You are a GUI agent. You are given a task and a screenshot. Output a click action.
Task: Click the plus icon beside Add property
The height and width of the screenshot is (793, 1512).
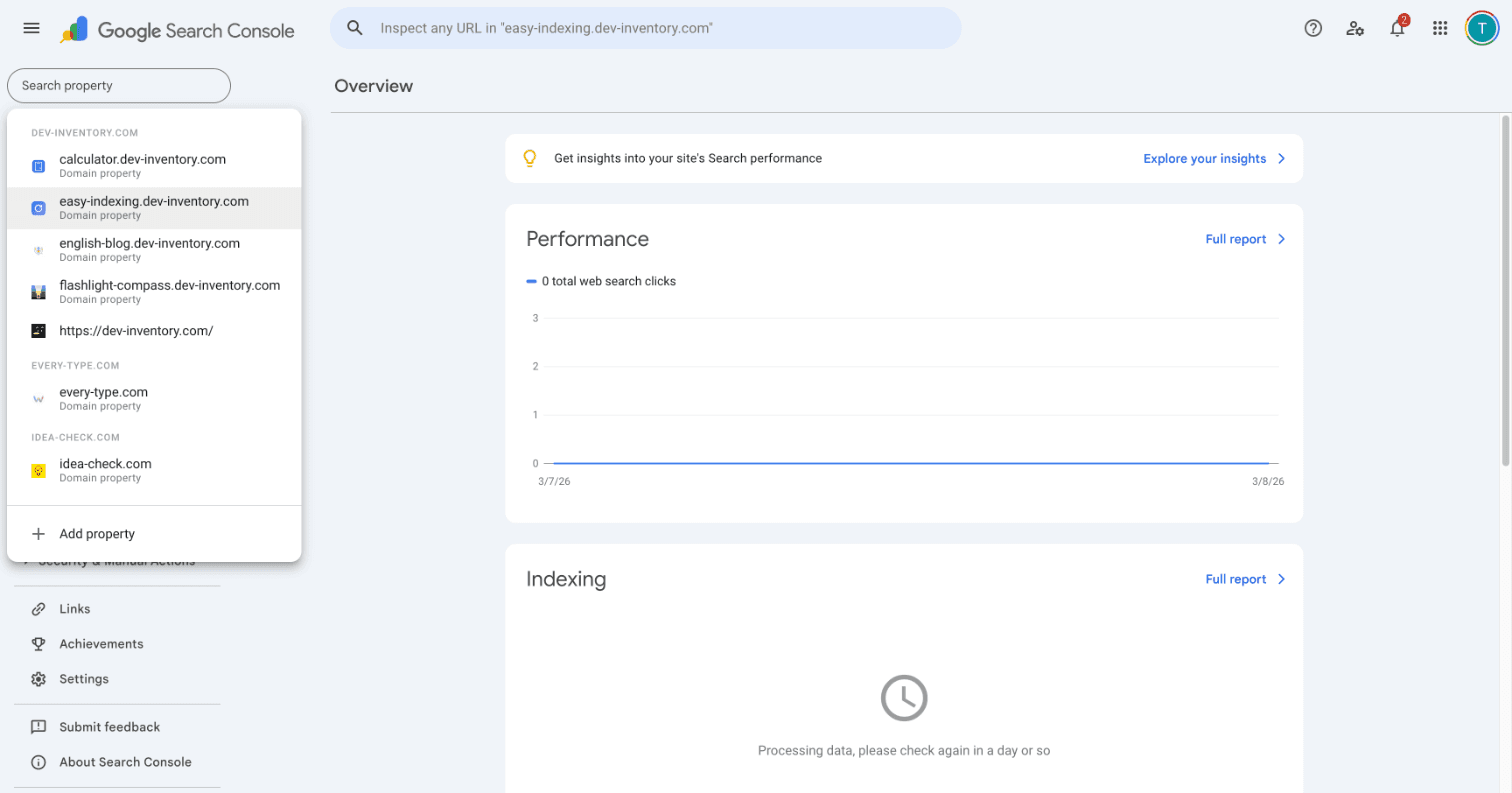click(x=39, y=534)
